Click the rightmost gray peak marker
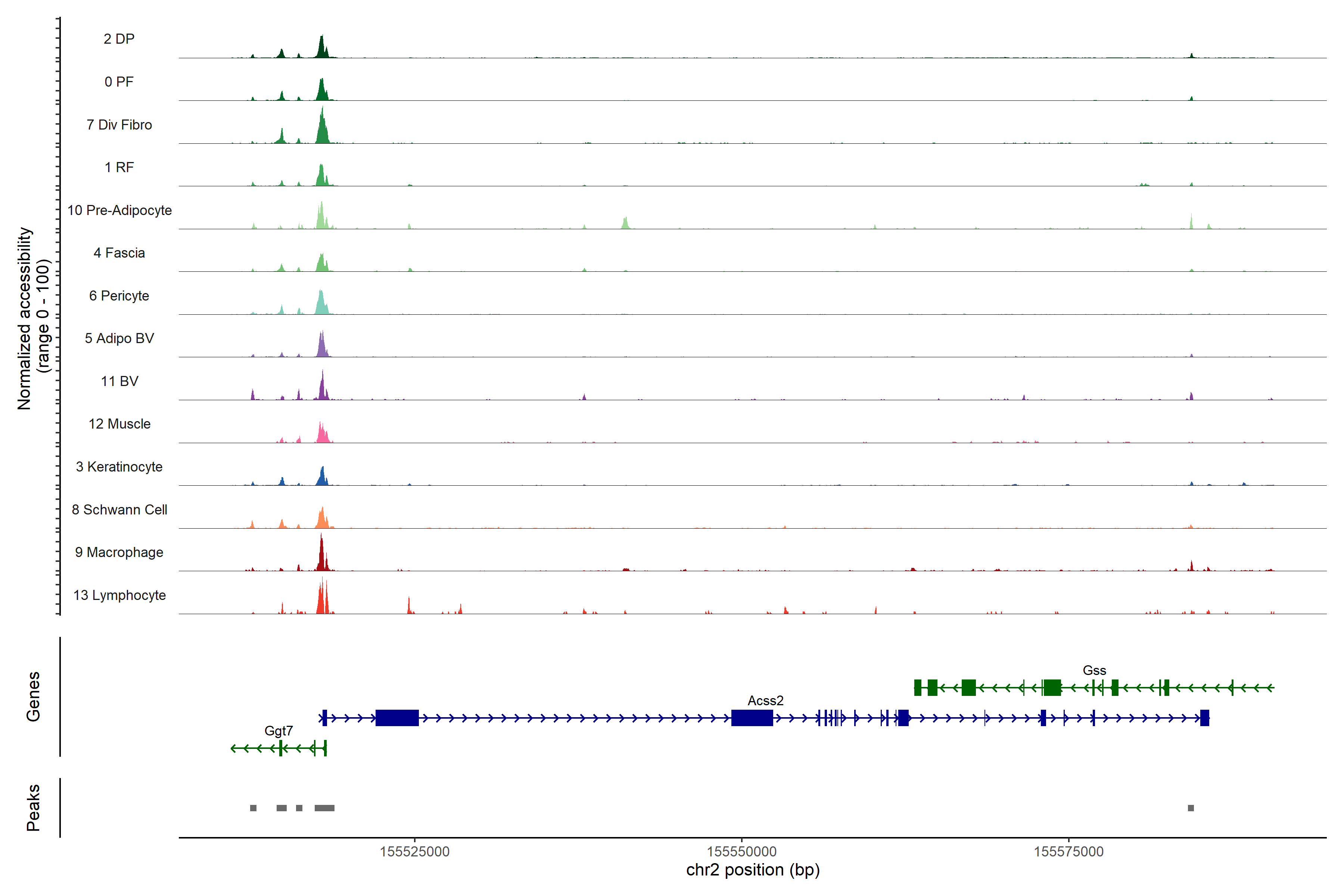This screenshot has height=896, width=1344. (x=1191, y=808)
